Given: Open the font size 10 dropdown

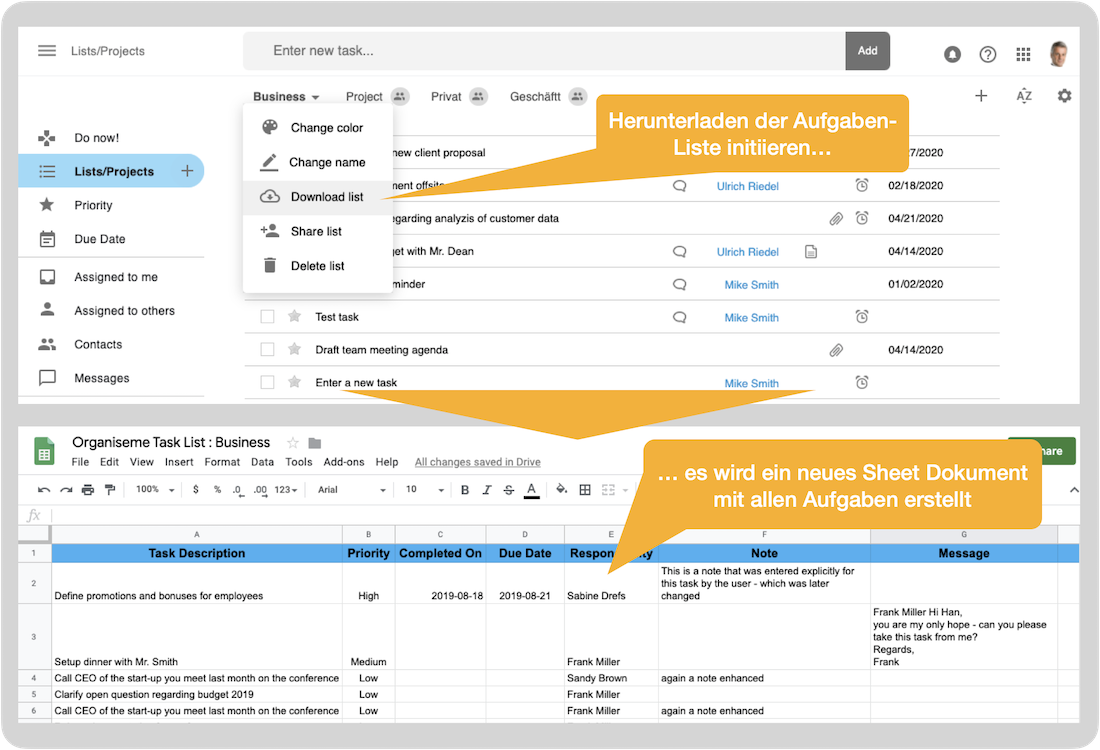Looking at the screenshot, I should point(424,490).
